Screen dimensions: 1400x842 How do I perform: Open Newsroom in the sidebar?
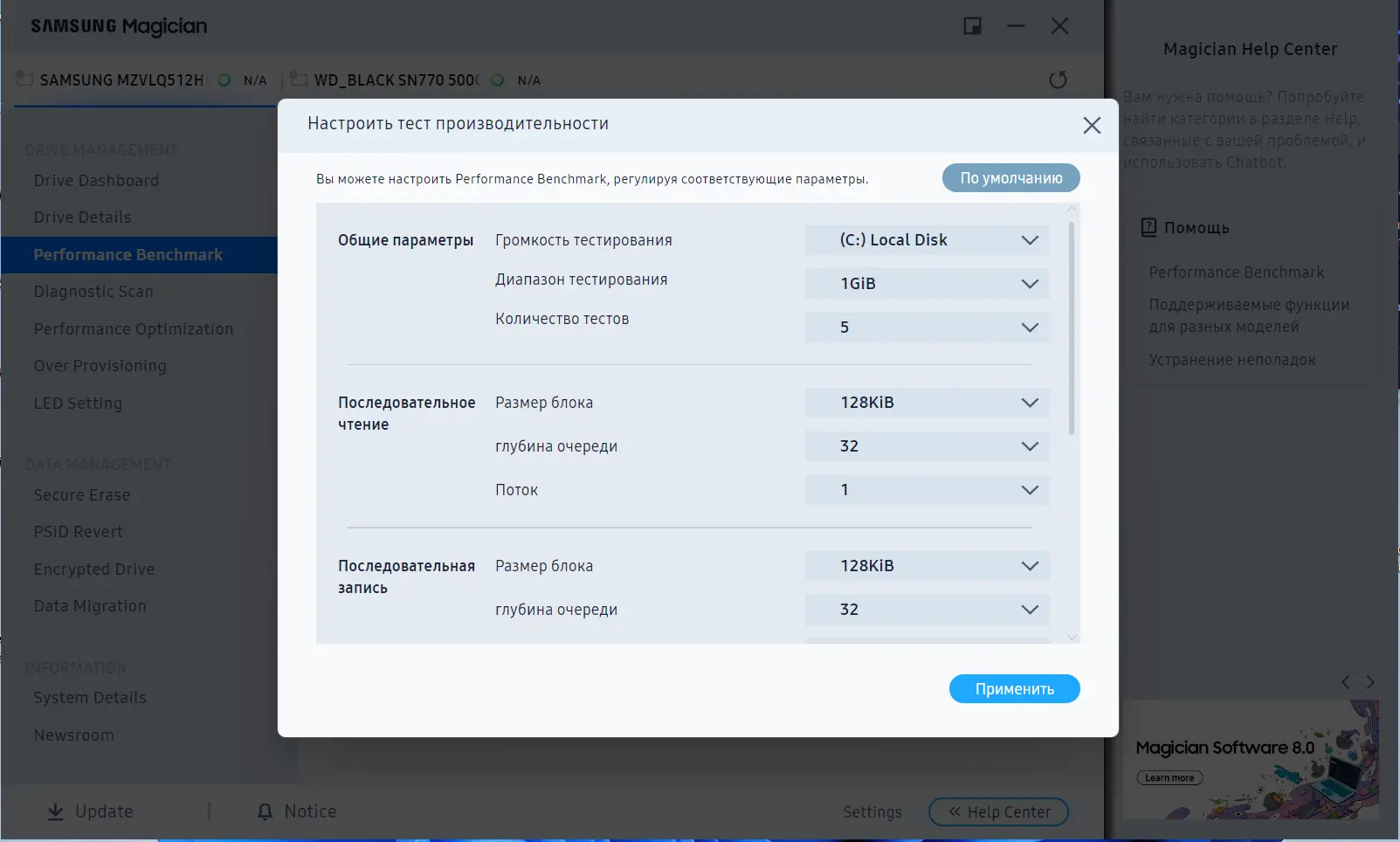coord(73,735)
